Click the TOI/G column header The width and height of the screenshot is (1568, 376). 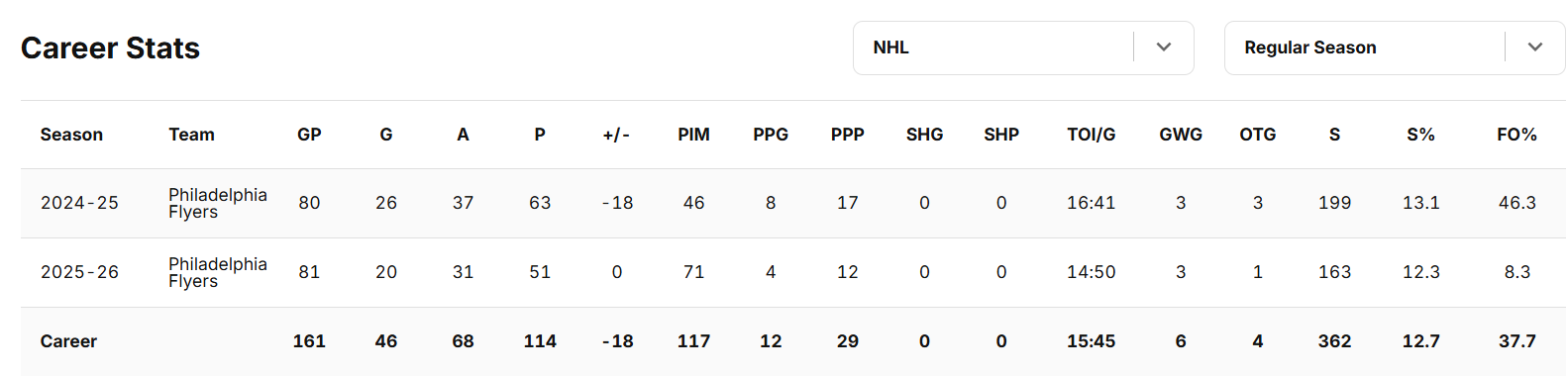coord(1091,135)
